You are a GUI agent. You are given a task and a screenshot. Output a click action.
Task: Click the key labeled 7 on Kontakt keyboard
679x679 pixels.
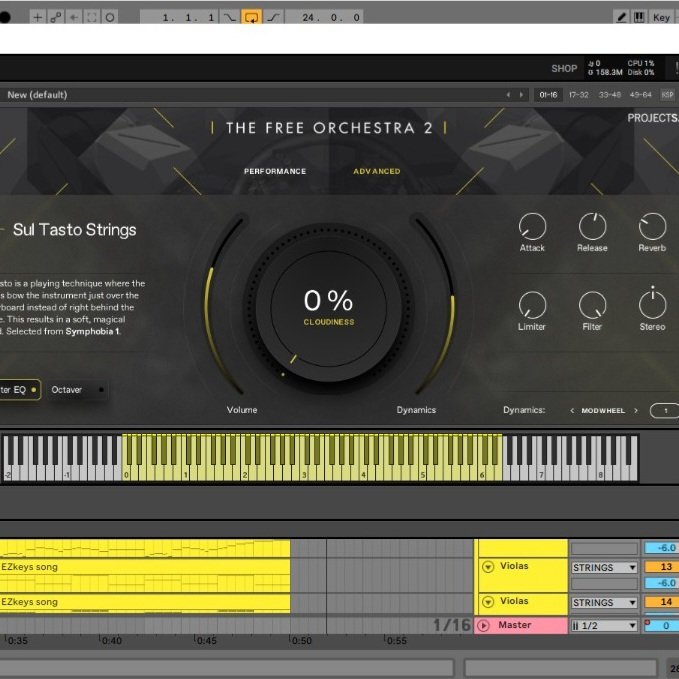coord(541,475)
